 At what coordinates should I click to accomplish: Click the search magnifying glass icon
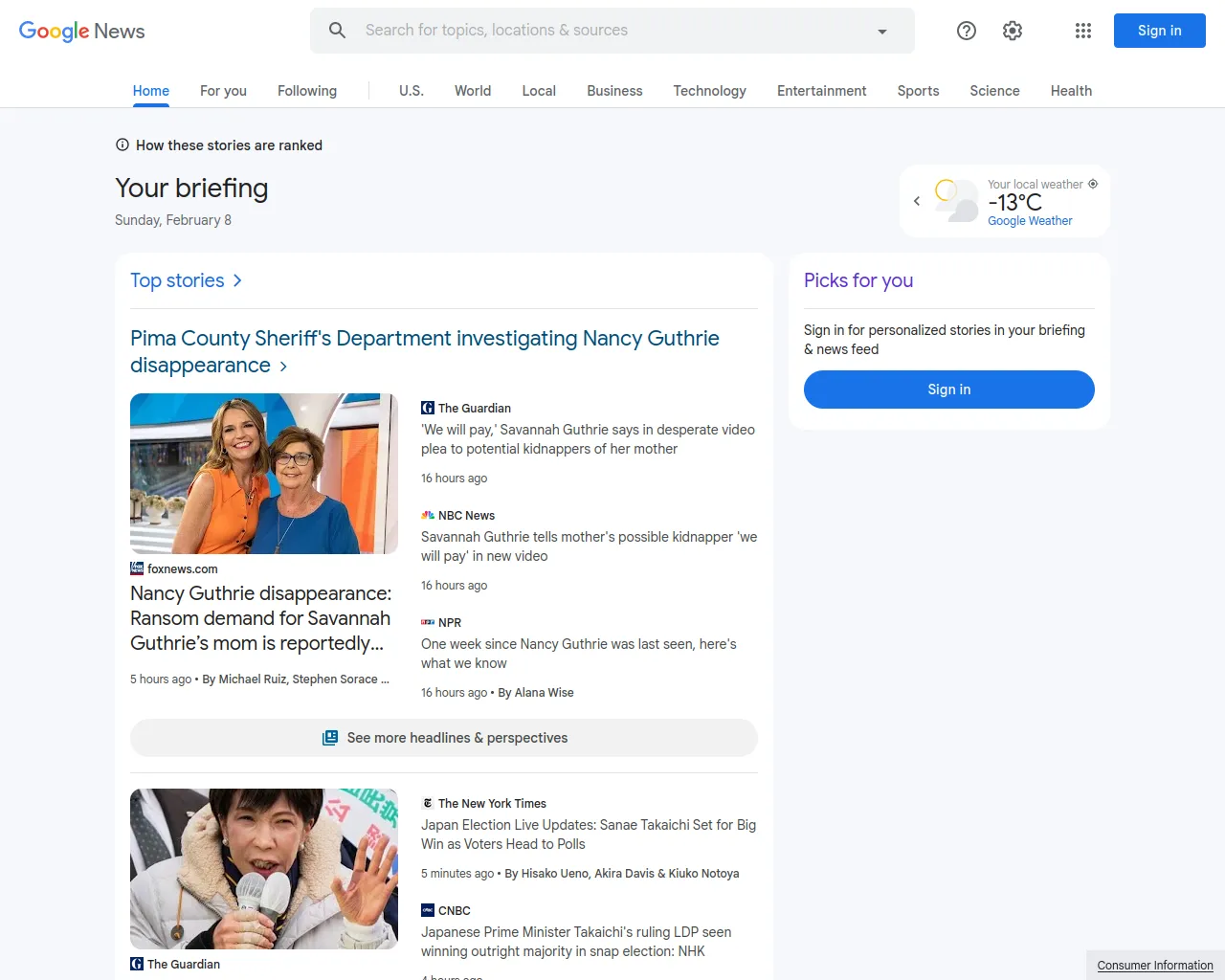click(337, 30)
